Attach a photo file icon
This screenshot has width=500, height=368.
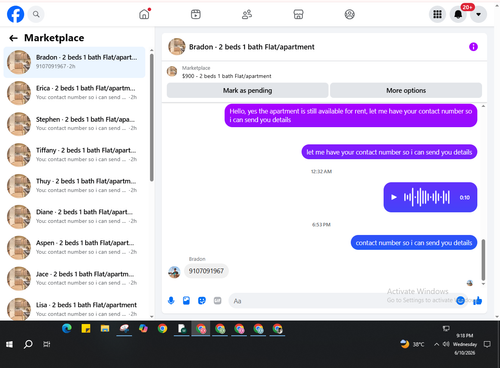tap(186, 301)
